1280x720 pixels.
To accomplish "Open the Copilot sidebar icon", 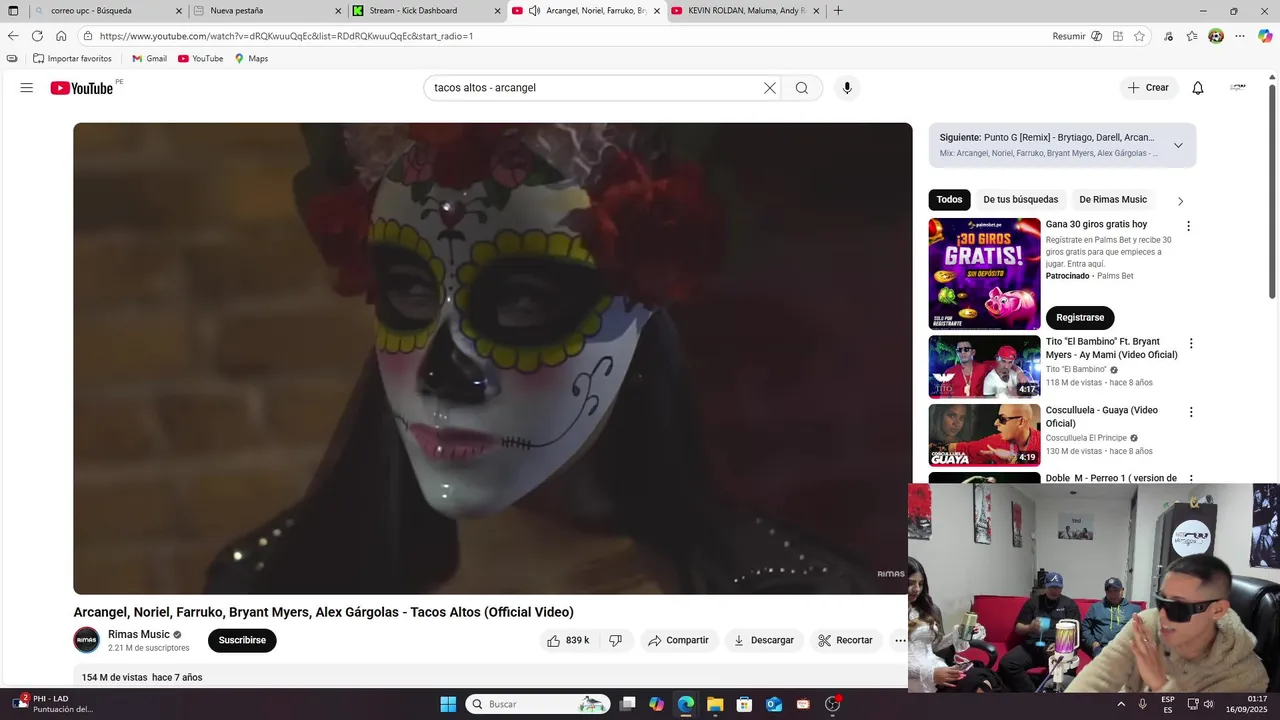I will pos(1265,36).
